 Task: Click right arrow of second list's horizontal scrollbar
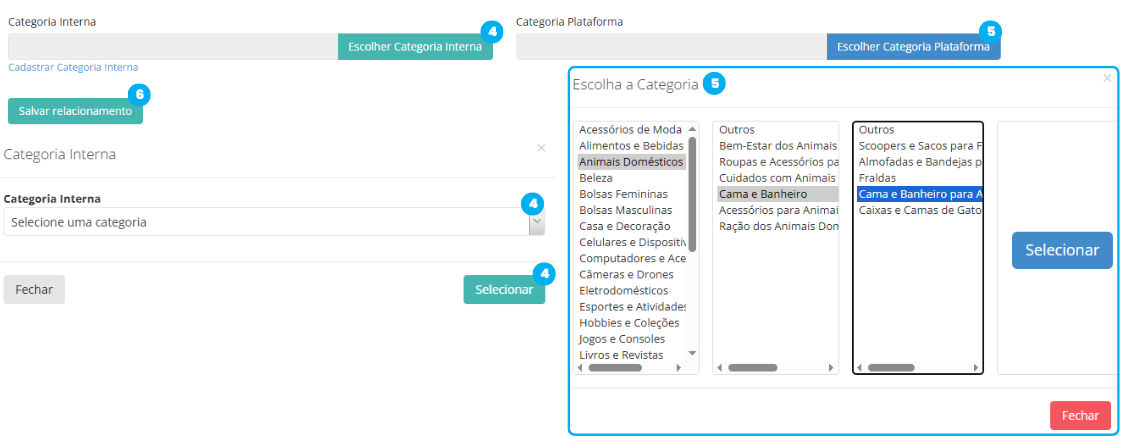pyautogui.click(x=832, y=368)
